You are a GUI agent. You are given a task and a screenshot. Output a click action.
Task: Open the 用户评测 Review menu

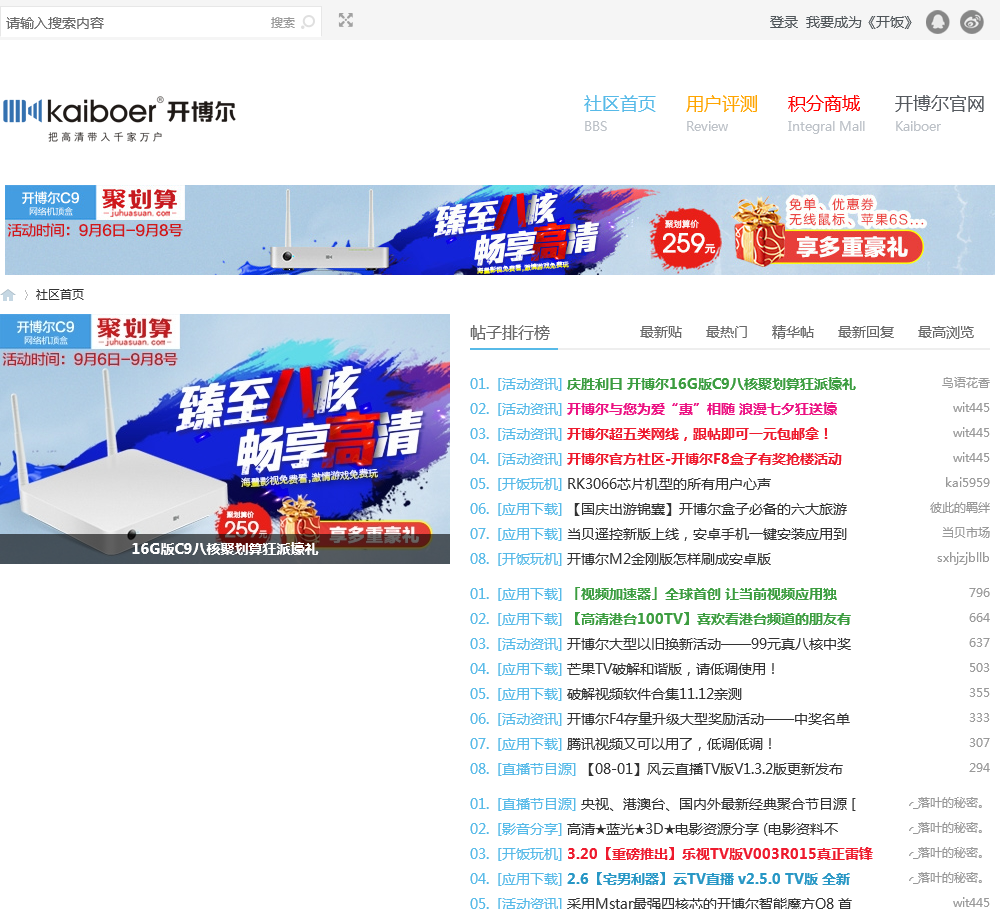pos(721,113)
